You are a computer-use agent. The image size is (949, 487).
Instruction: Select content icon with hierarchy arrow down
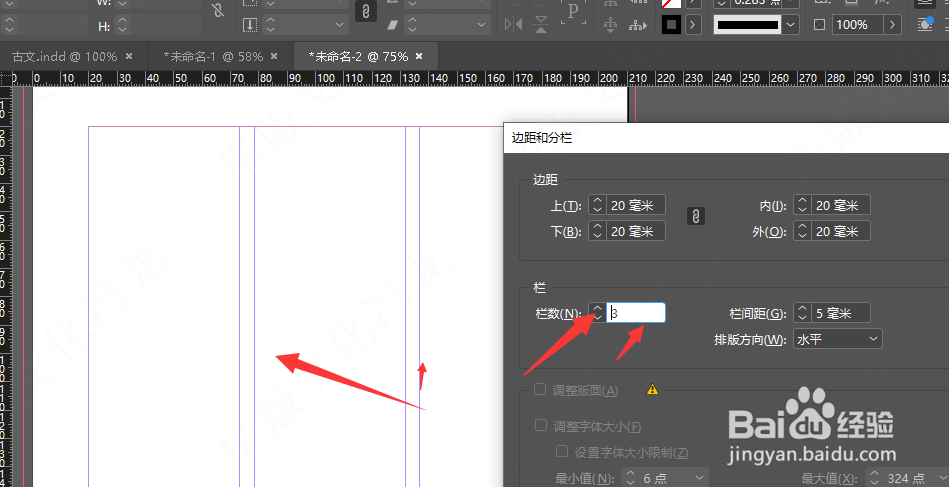coord(610,25)
